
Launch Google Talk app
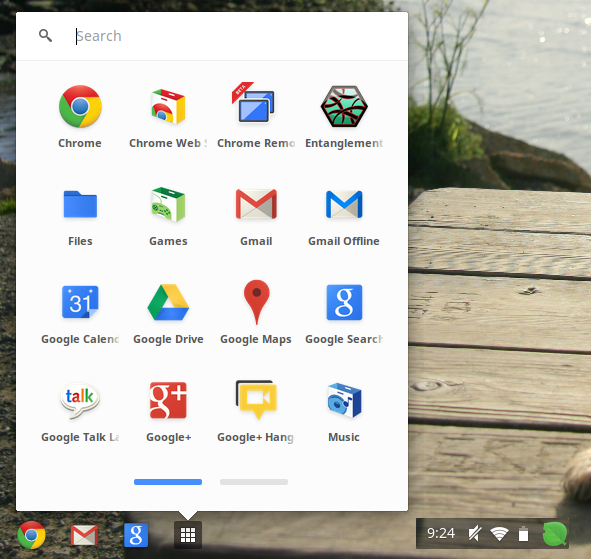(x=80, y=400)
